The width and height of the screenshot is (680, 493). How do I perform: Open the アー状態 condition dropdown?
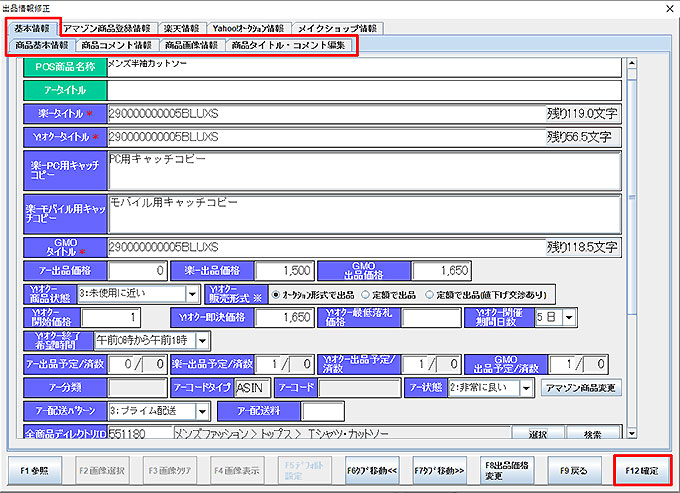(526, 387)
